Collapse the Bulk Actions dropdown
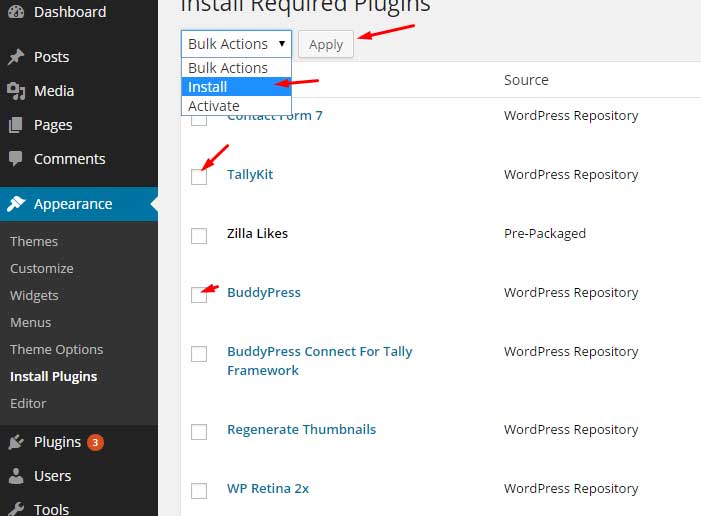 click(236, 44)
